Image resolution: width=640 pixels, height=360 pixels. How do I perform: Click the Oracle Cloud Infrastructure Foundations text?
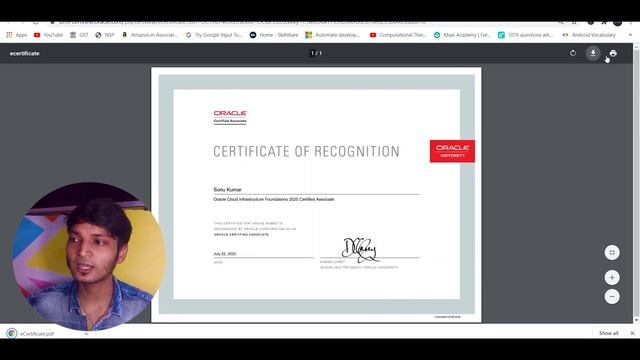(x=273, y=199)
